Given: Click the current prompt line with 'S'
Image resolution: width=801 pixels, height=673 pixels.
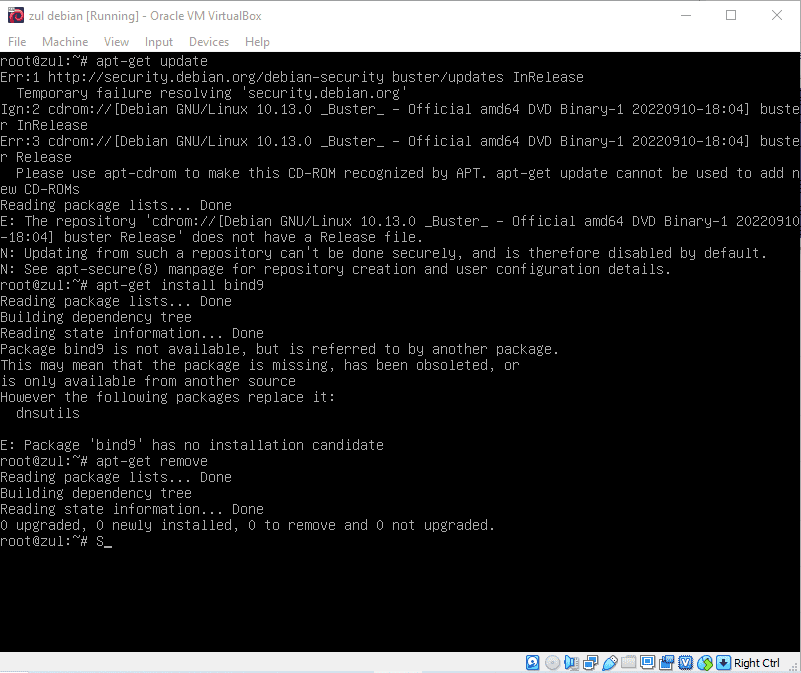Looking at the screenshot, I should click(56, 541).
